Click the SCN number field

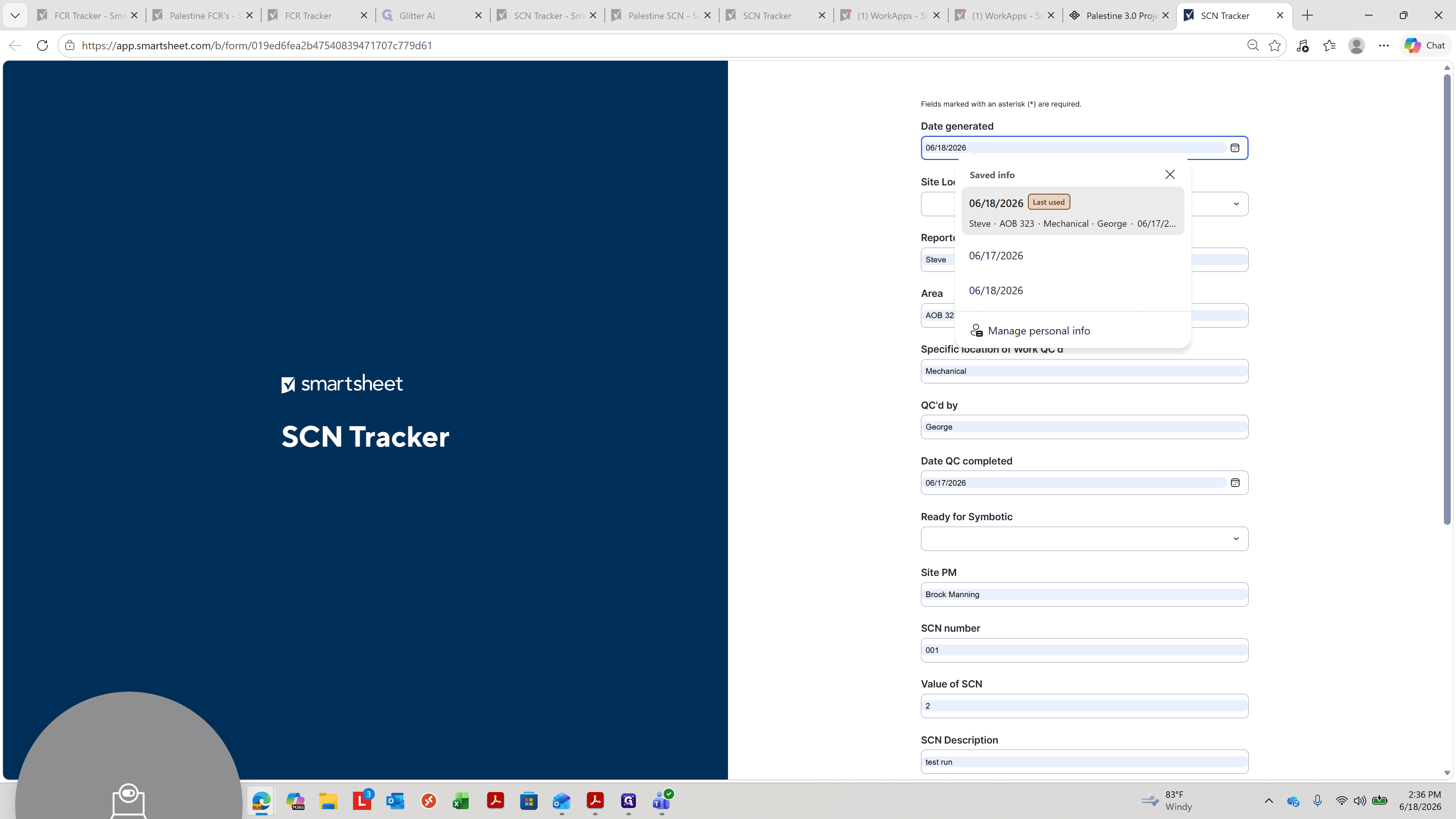point(1084,650)
